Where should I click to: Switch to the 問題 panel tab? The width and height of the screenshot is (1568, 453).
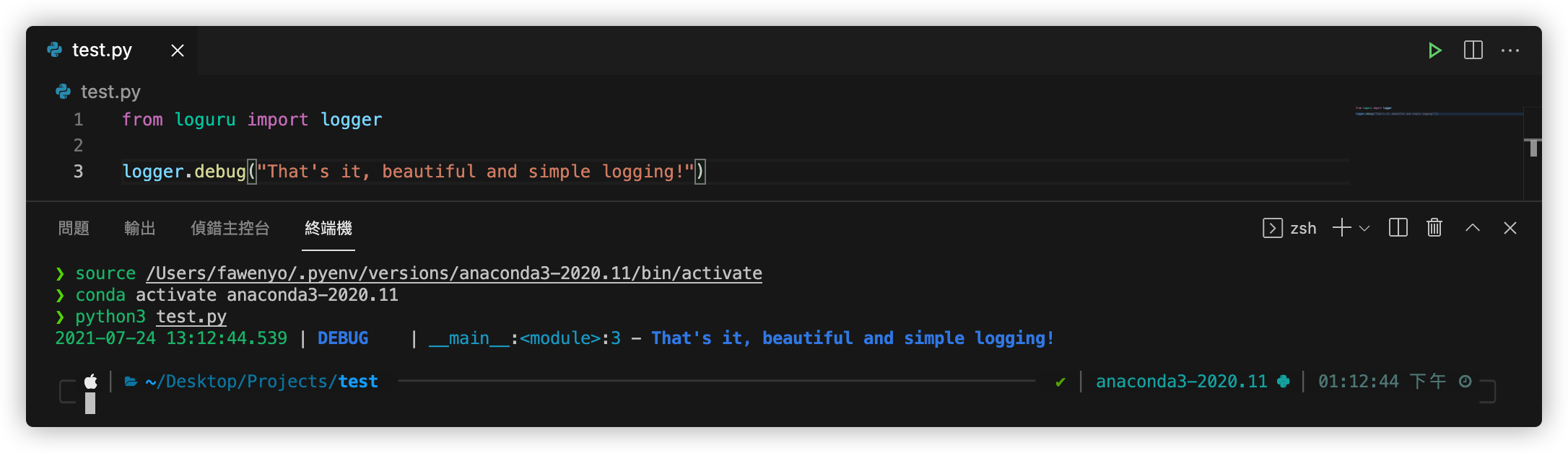click(74, 229)
